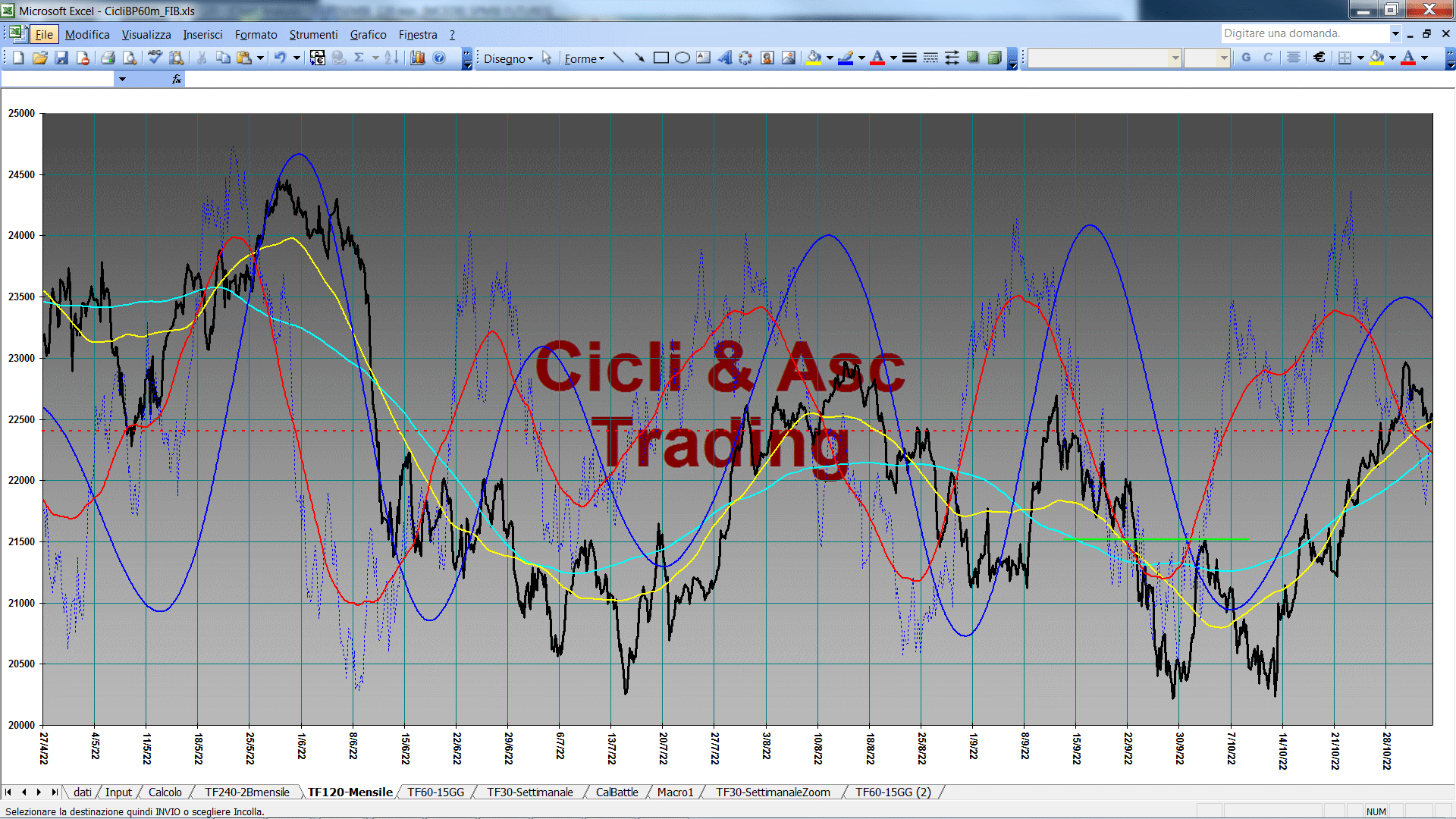Apply yellow Fill Color in Drawing toolbar
The image size is (1456, 819).
pos(814,58)
